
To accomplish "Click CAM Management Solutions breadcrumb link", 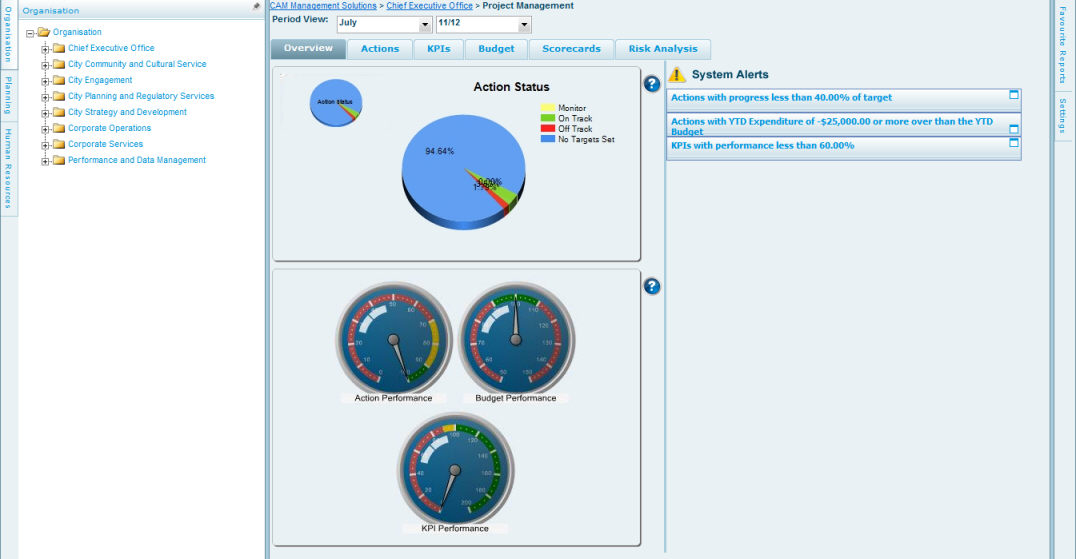I will tap(323, 6).
